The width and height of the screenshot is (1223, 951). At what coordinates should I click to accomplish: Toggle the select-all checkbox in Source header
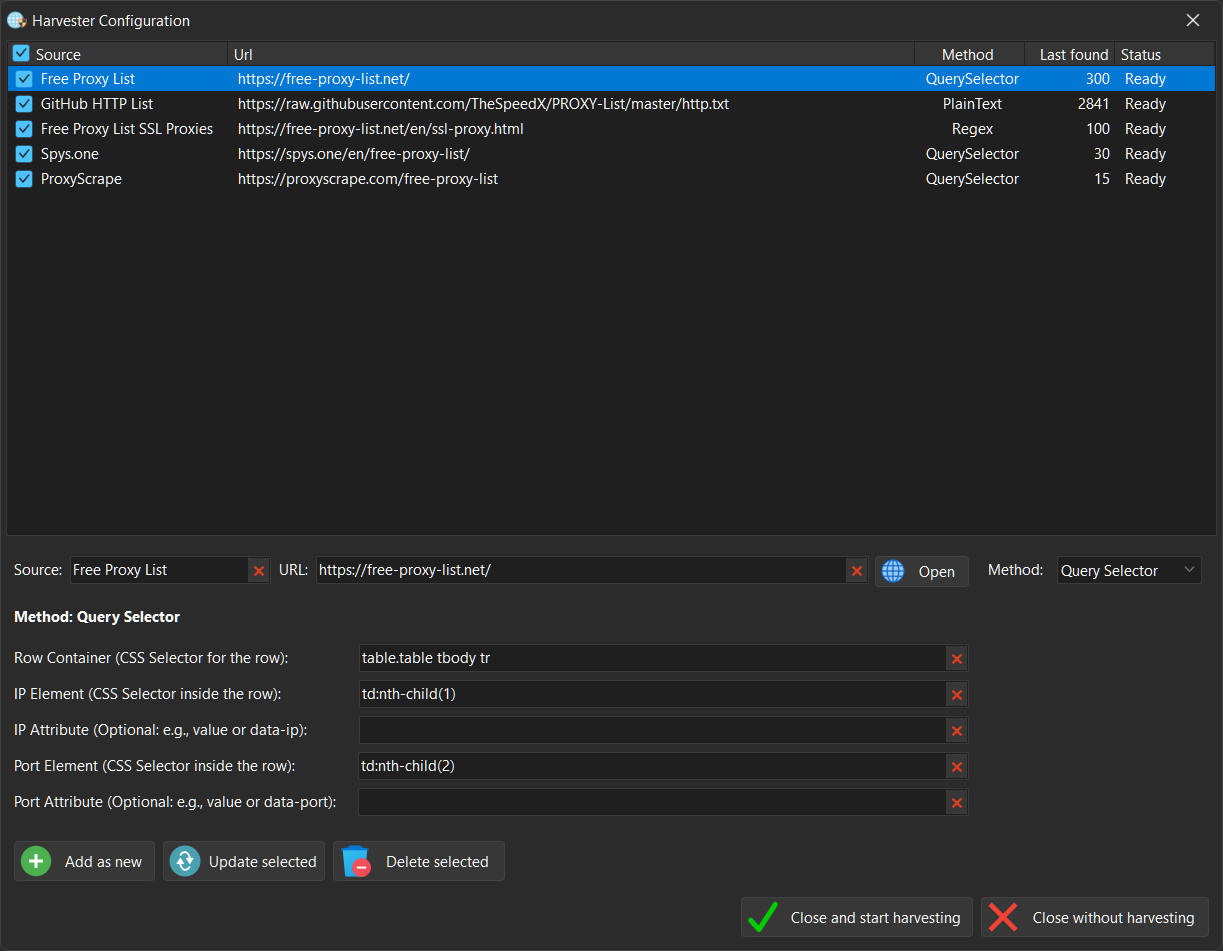pos(21,54)
